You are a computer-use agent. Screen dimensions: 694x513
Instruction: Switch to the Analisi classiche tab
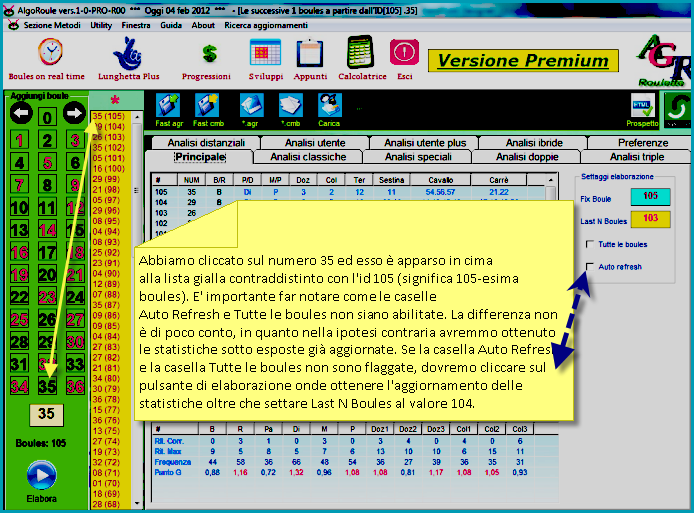click(x=308, y=157)
